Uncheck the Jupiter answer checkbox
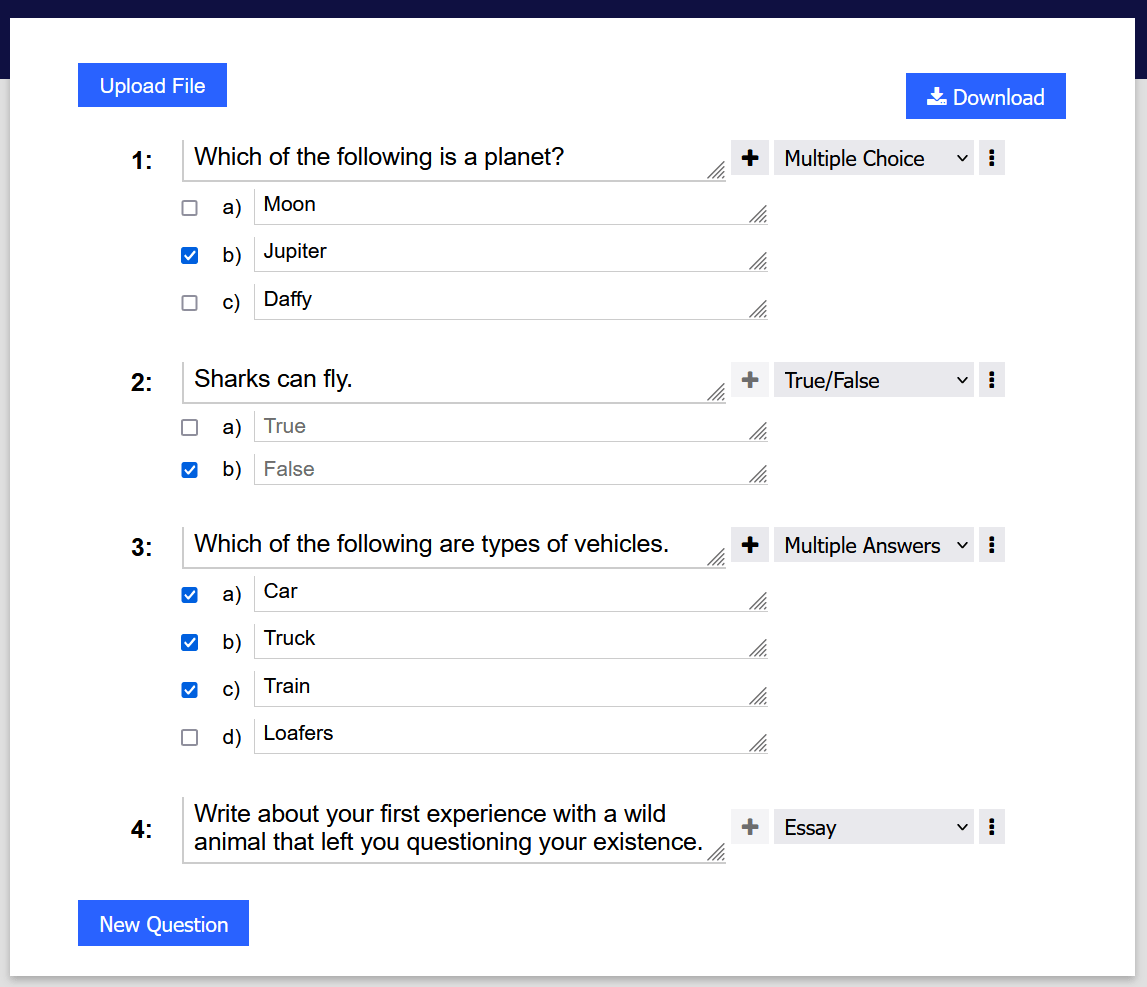The height and width of the screenshot is (987, 1147). coord(189,255)
